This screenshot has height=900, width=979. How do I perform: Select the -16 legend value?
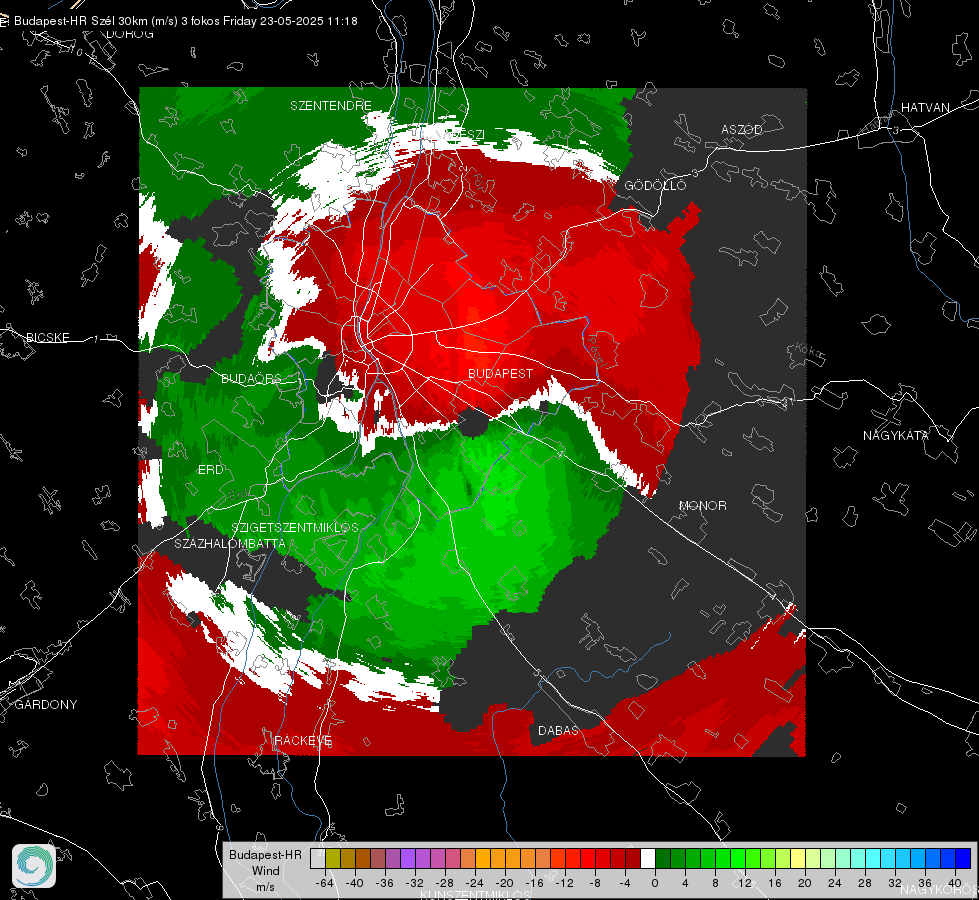click(x=534, y=883)
